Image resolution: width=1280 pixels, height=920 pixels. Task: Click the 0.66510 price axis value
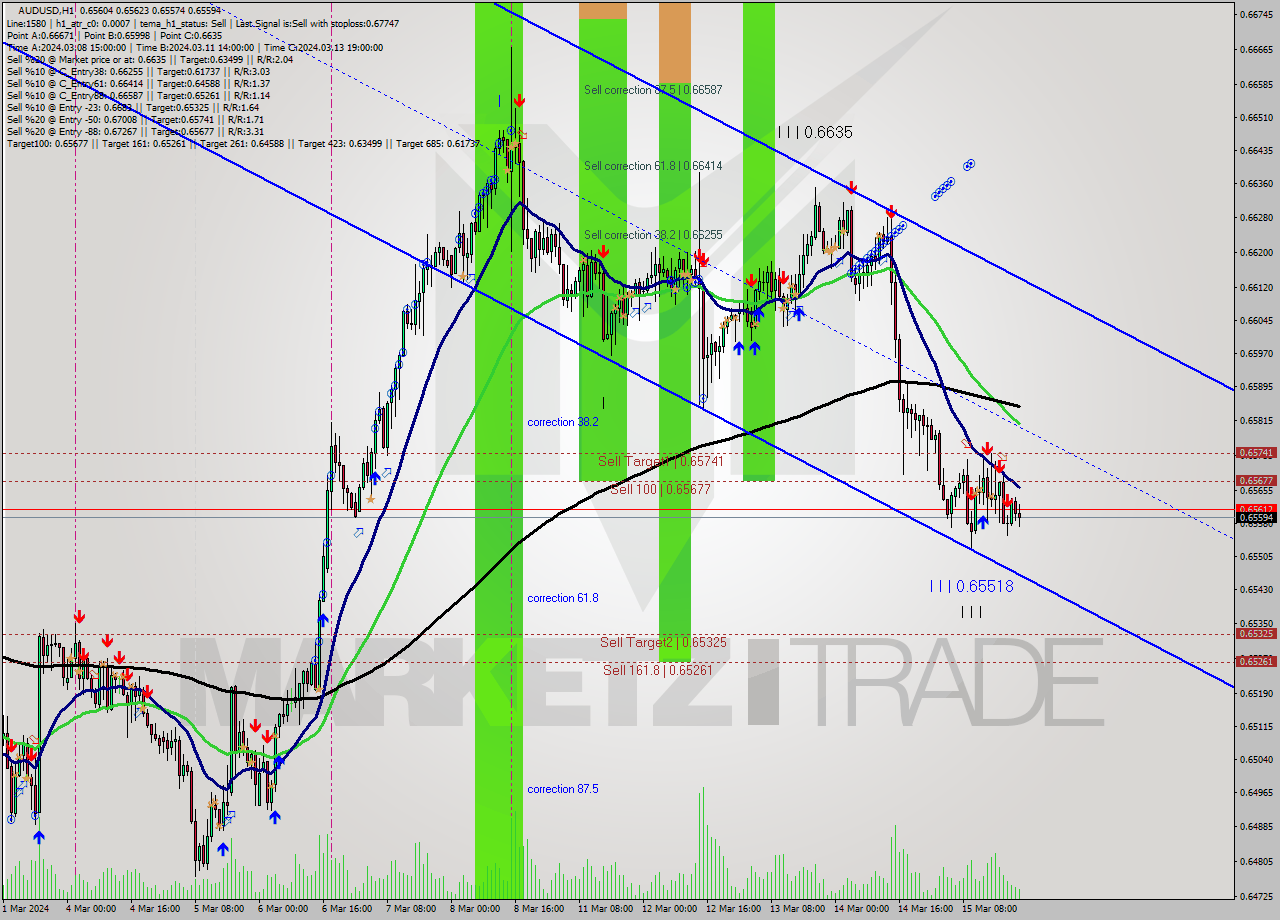point(1257,117)
